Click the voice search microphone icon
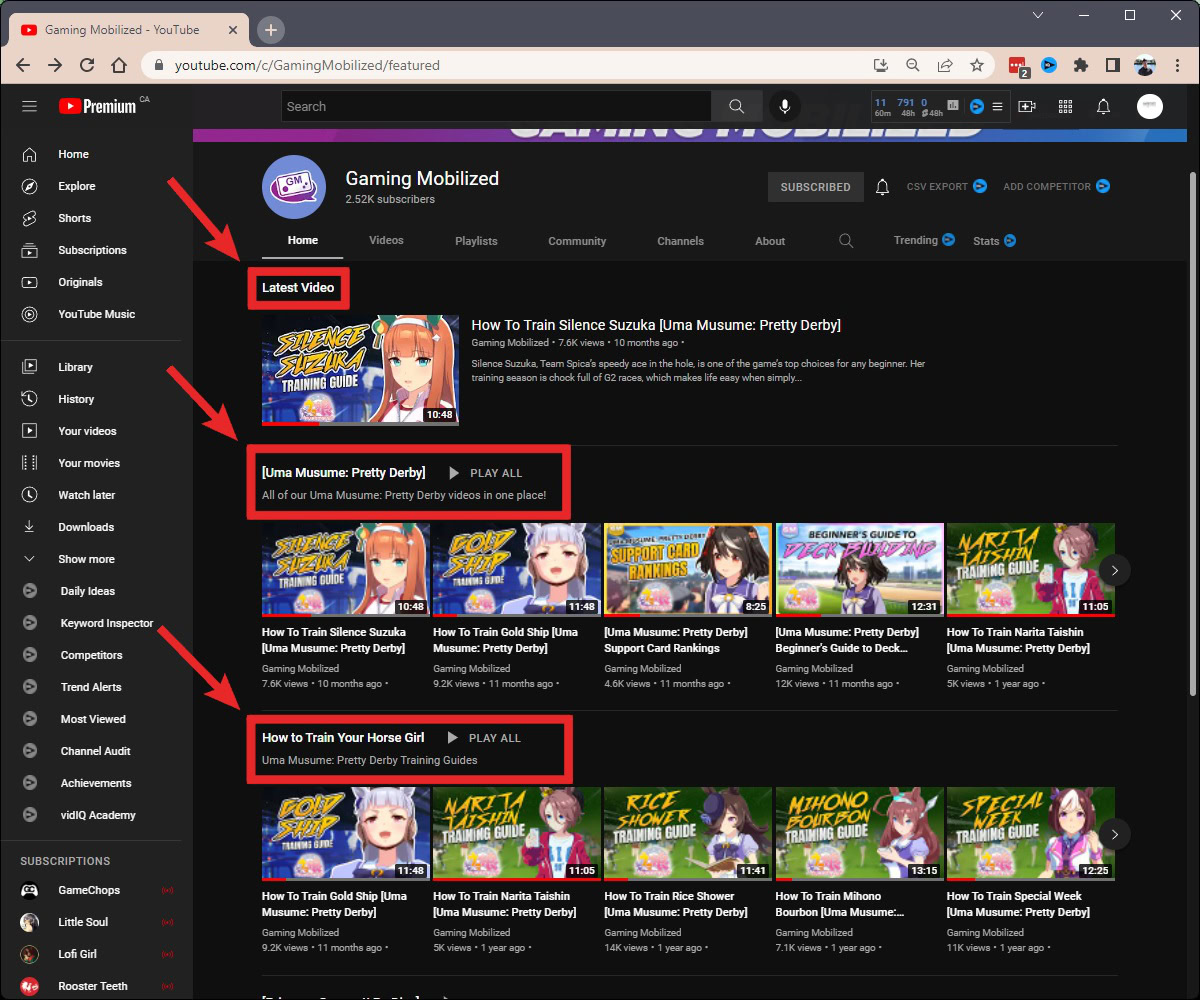Image resolution: width=1200 pixels, height=1000 pixels. pyautogui.click(x=785, y=106)
